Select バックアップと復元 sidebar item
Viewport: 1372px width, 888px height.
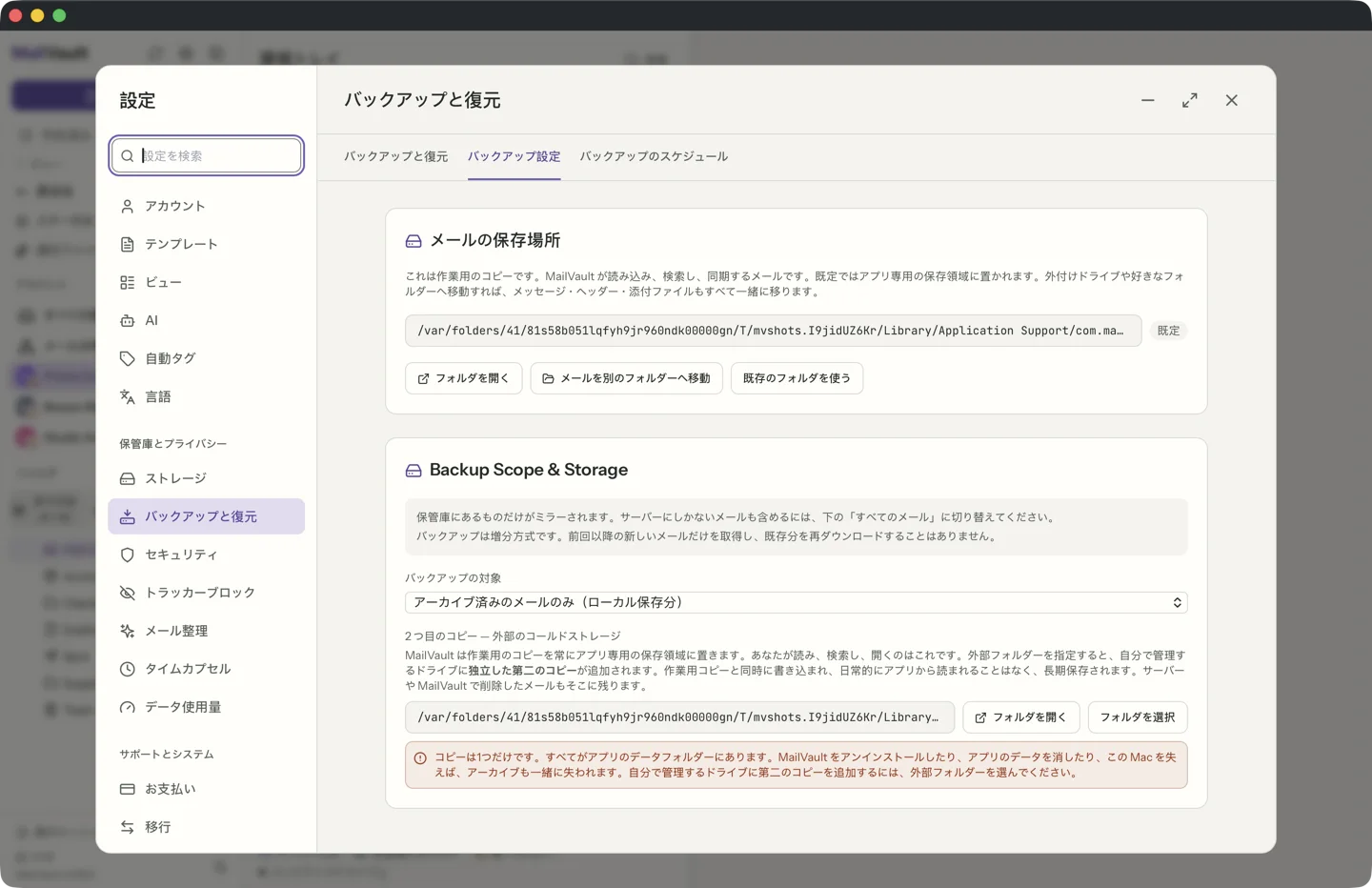pos(206,516)
